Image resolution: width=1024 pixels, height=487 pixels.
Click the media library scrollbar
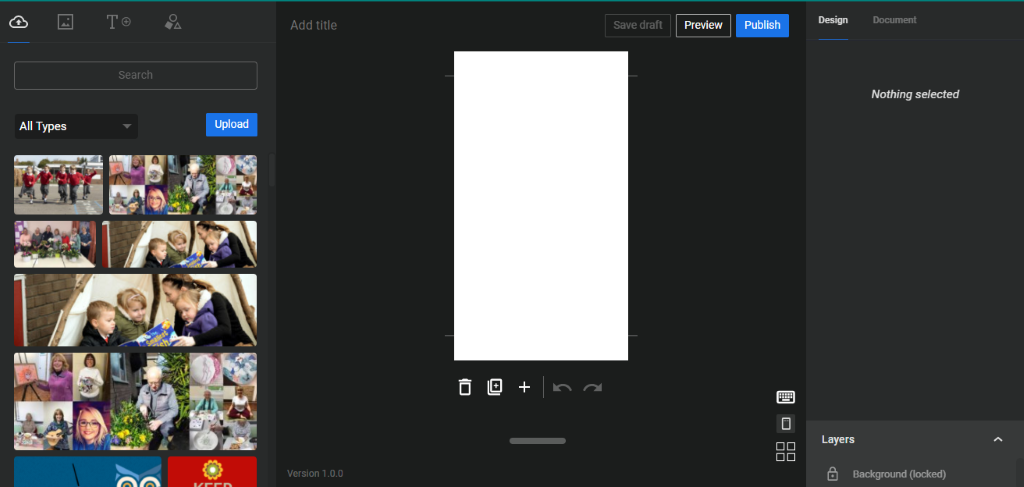point(272,171)
